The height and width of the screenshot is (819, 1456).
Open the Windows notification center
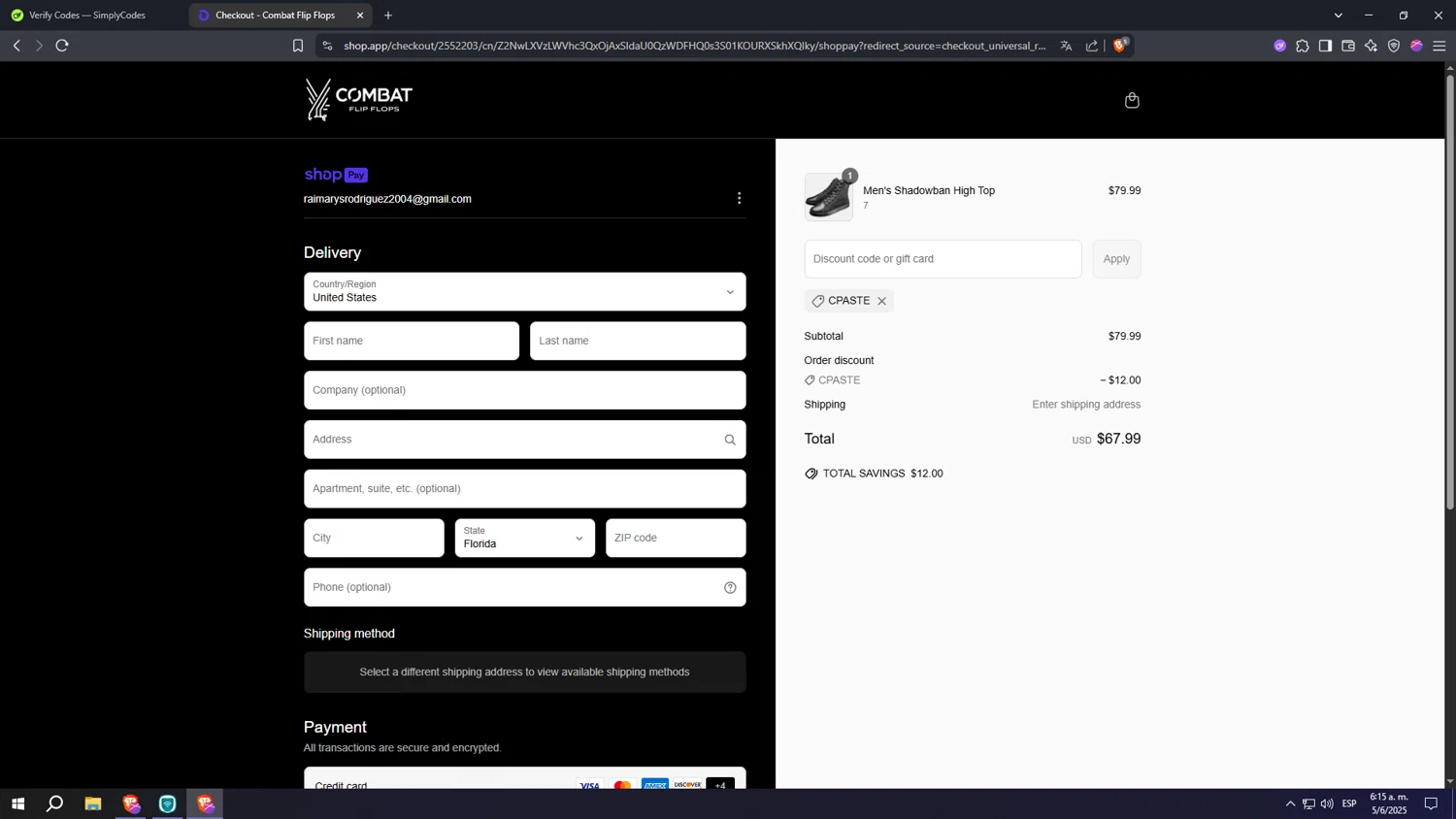tap(1431, 803)
